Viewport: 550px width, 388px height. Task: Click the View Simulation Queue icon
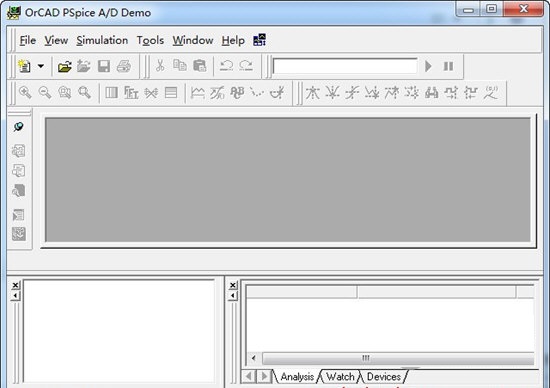click(x=19, y=190)
